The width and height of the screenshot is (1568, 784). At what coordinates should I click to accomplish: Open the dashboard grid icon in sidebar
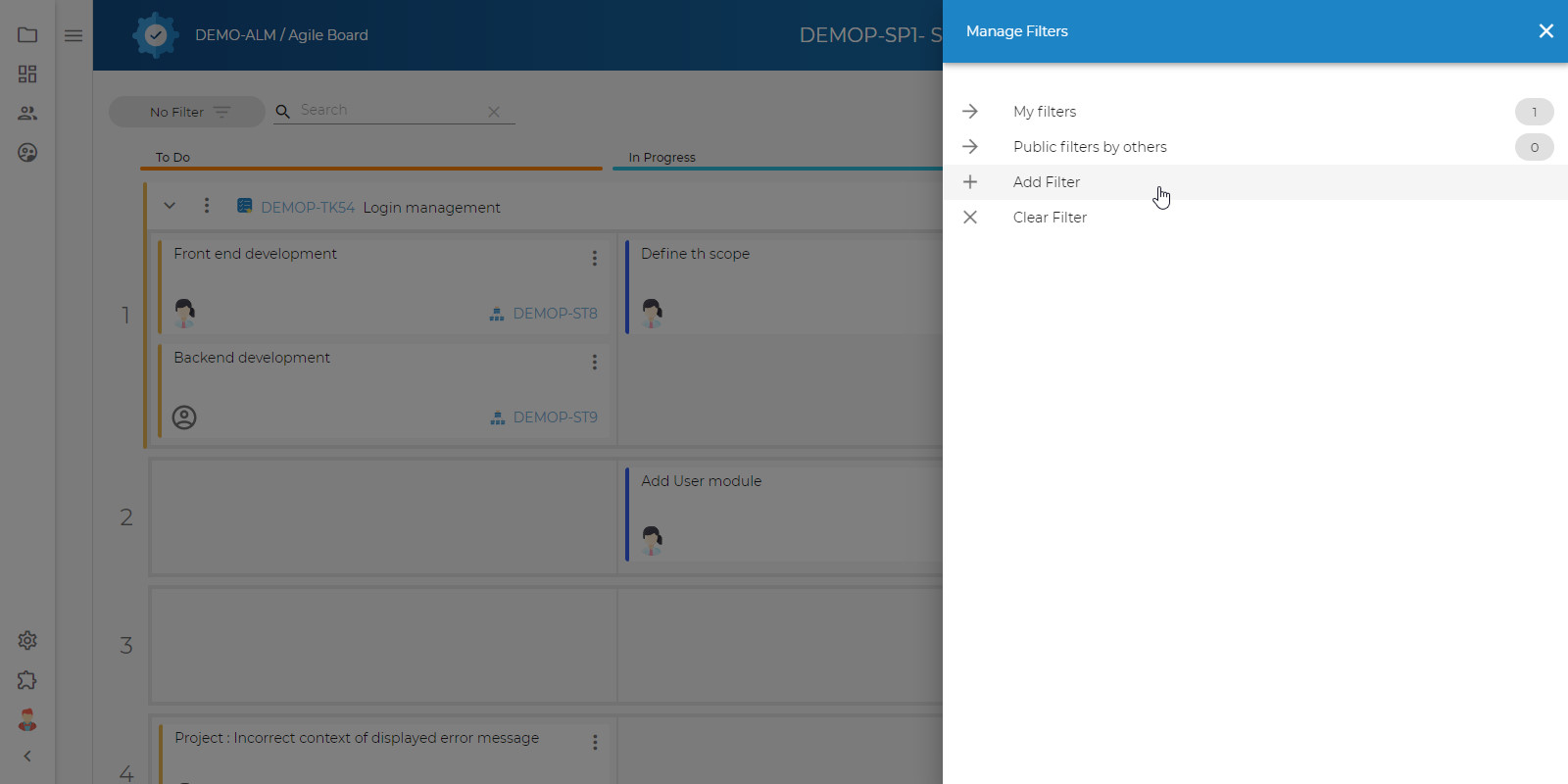tap(27, 74)
